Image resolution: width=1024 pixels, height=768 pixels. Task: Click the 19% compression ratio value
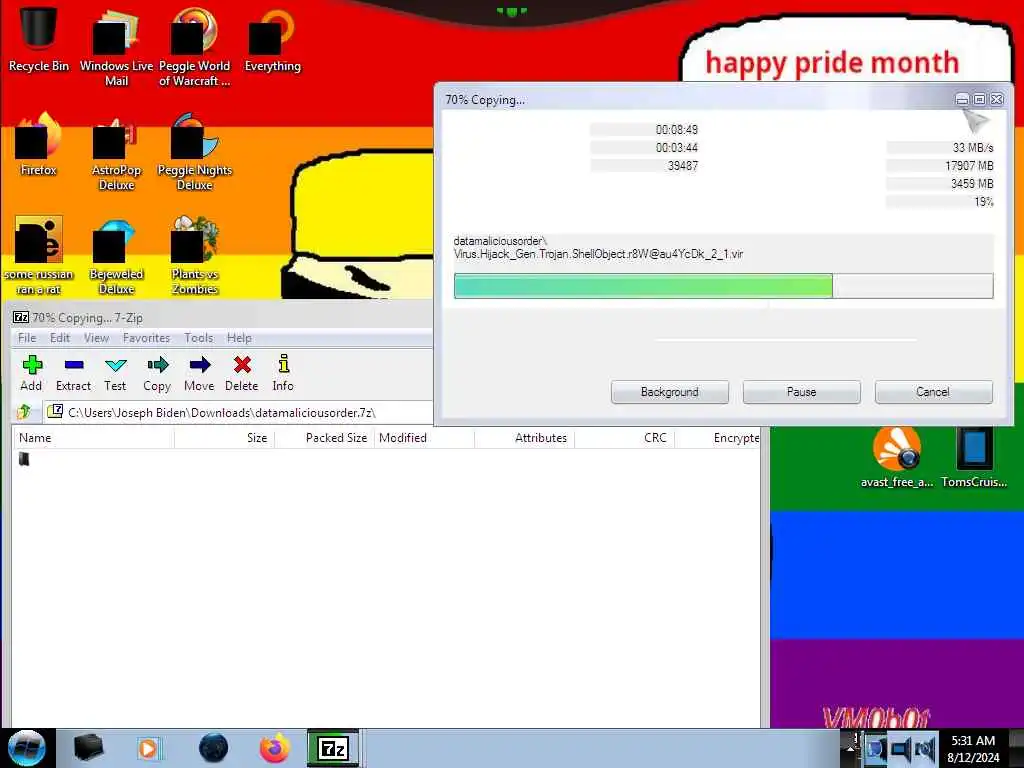click(984, 202)
